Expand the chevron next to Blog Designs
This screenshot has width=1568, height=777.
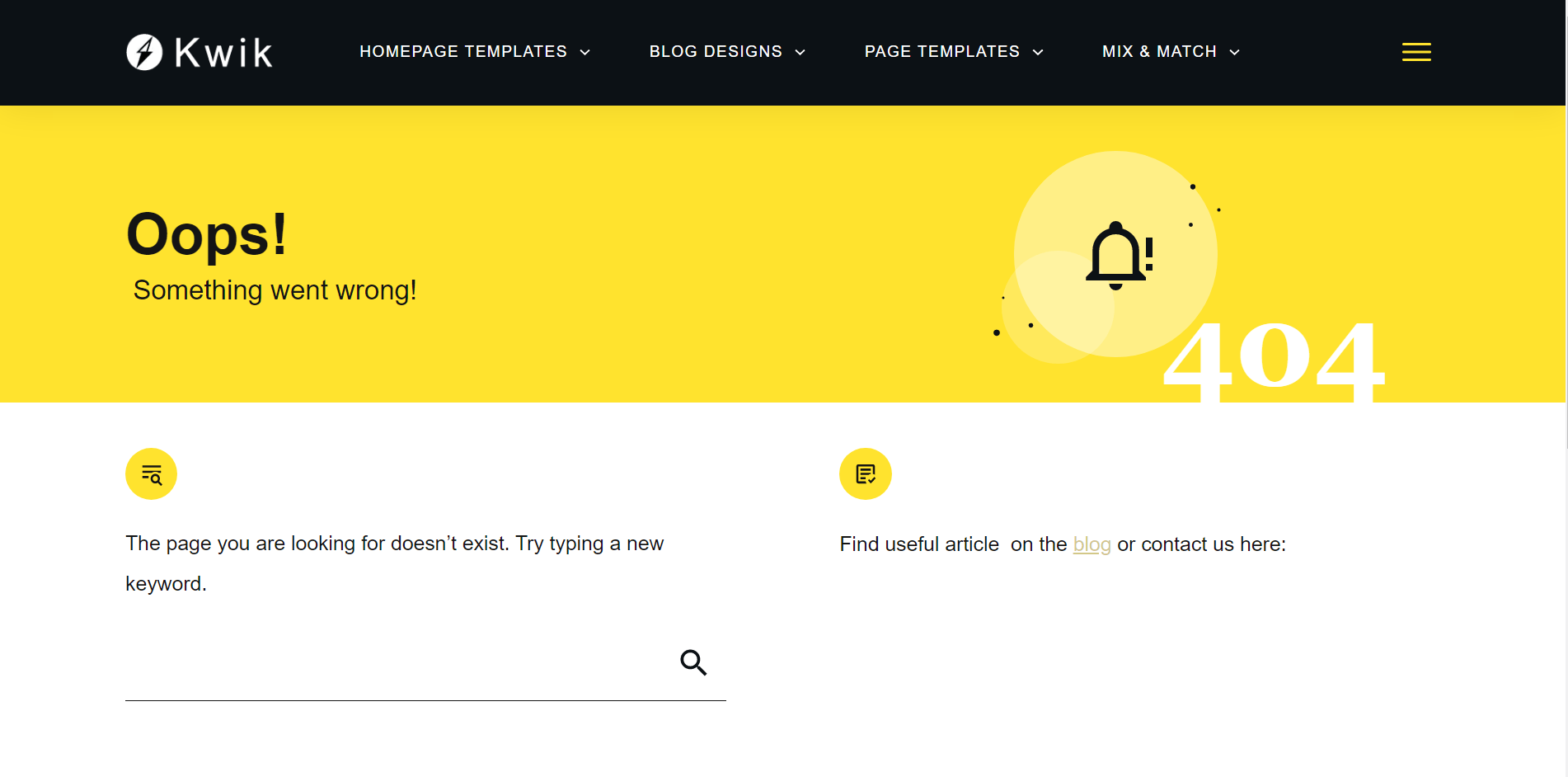point(800,53)
